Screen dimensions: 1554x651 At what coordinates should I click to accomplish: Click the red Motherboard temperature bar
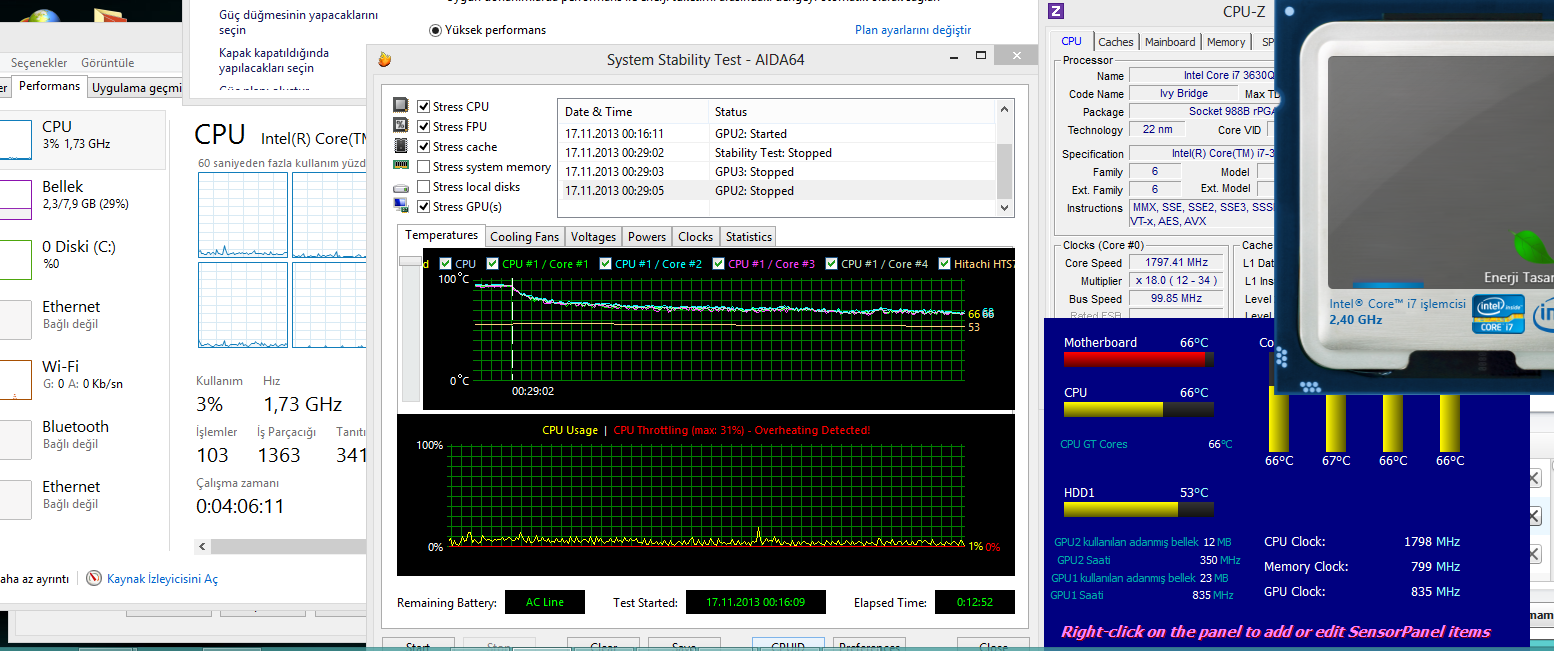1138,360
